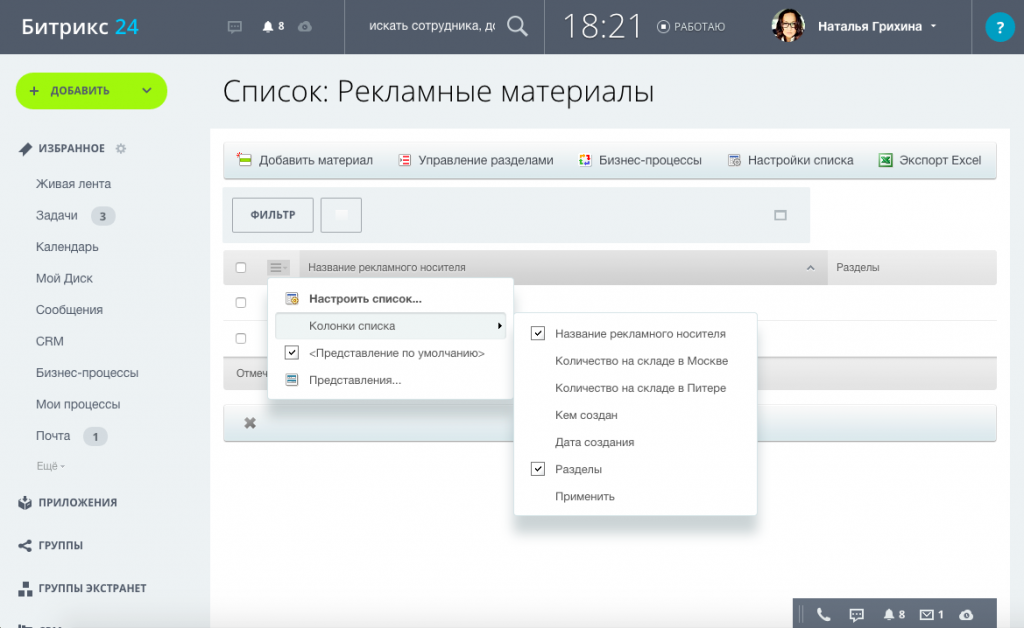Viewport: 1024px width, 628px height.
Task: Open Избранное settings gear icon
Action: (121, 149)
